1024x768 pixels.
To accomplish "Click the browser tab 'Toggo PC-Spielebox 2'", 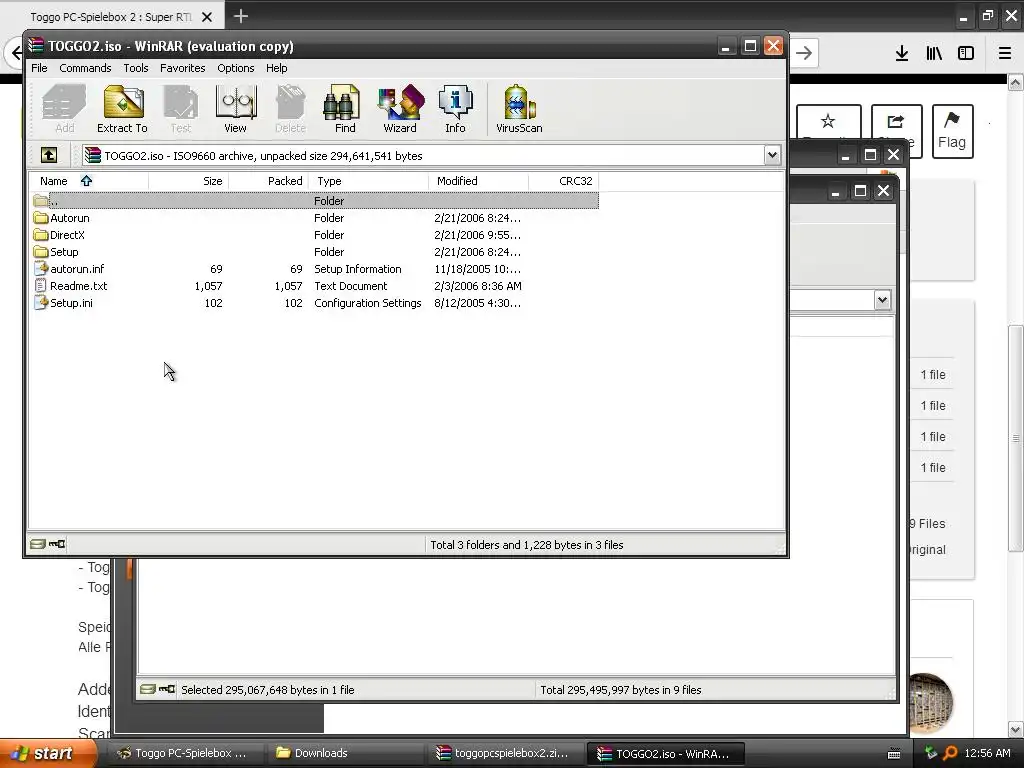I will coord(111,17).
